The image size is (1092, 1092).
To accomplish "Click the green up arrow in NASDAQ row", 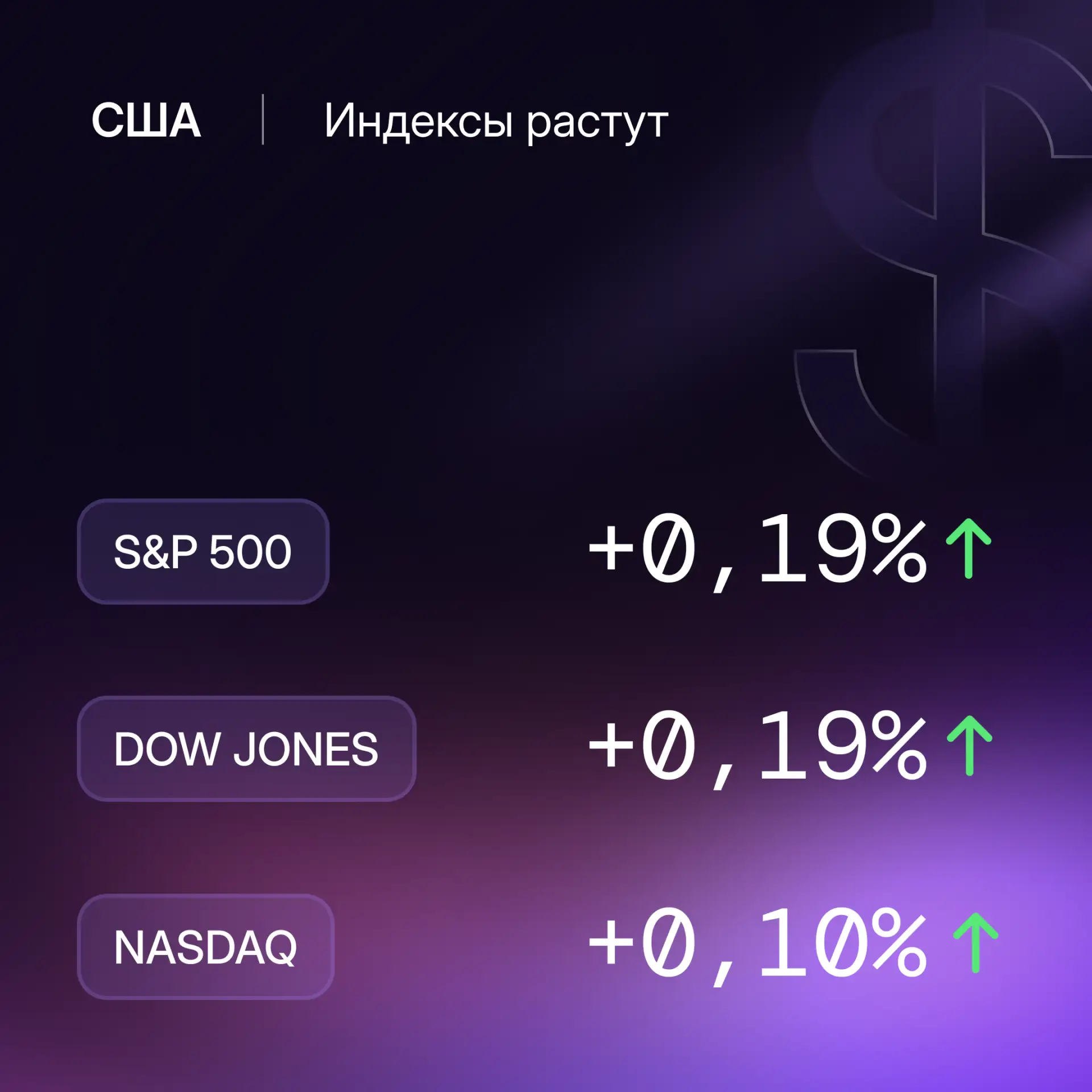I will [975, 943].
